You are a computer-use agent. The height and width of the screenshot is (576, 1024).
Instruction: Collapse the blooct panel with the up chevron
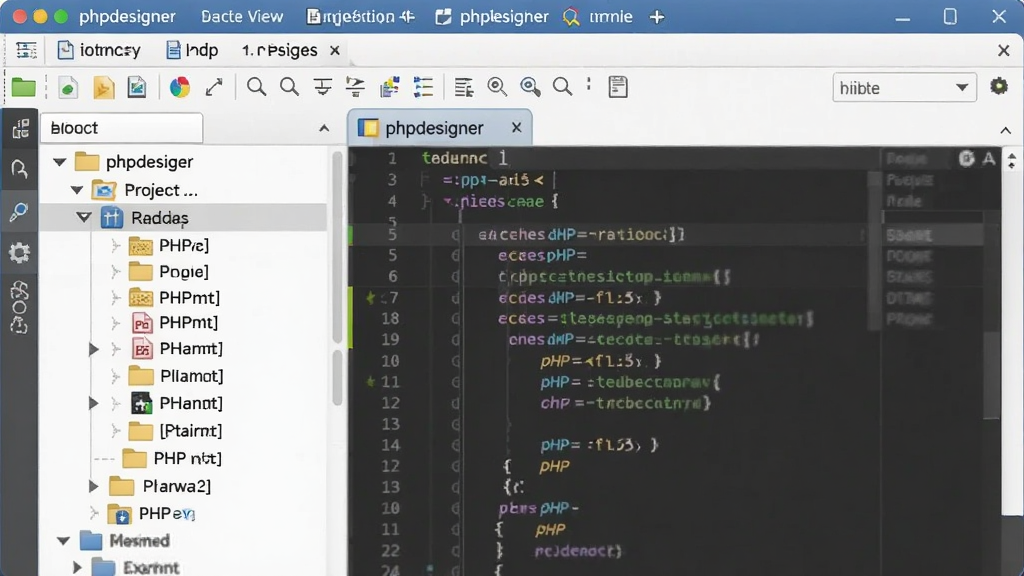click(324, 128)
